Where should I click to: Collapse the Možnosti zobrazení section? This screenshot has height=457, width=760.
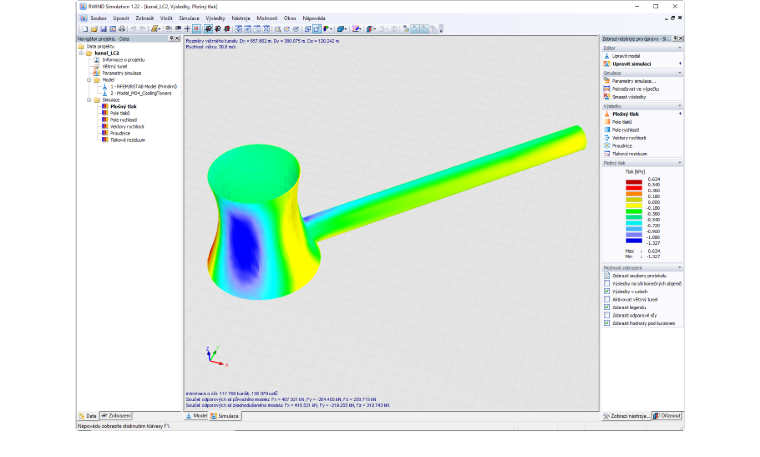[680, 268]
